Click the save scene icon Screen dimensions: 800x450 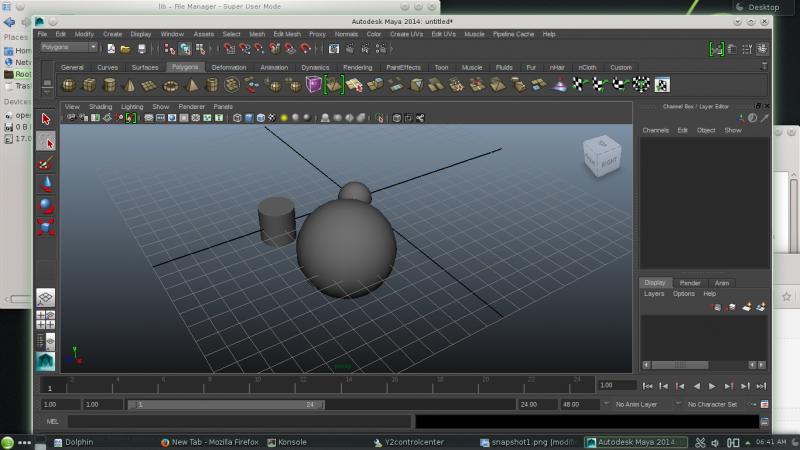point(141,49)
